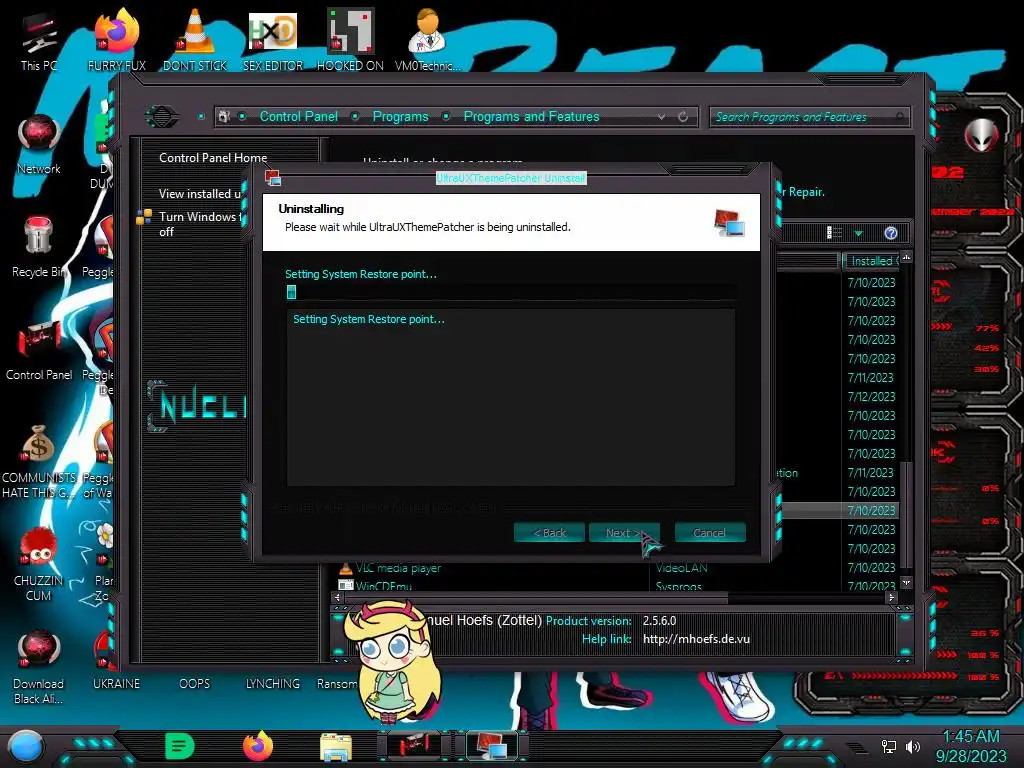Open the FURRY FUX Firefox shortcut

(x=116, y=39)
